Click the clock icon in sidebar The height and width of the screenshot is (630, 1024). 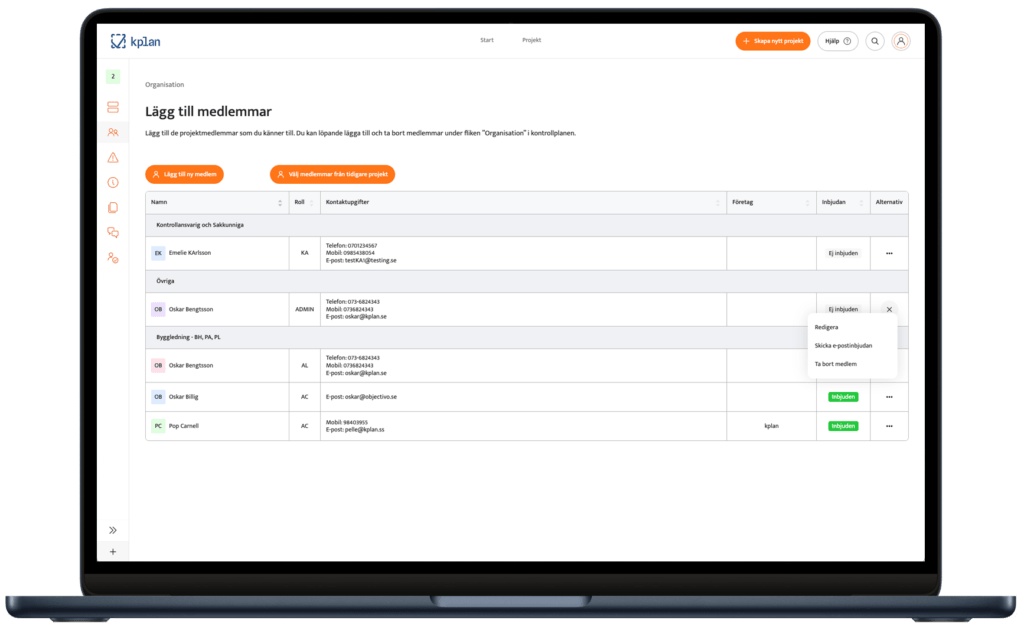[x=113, y=182]
